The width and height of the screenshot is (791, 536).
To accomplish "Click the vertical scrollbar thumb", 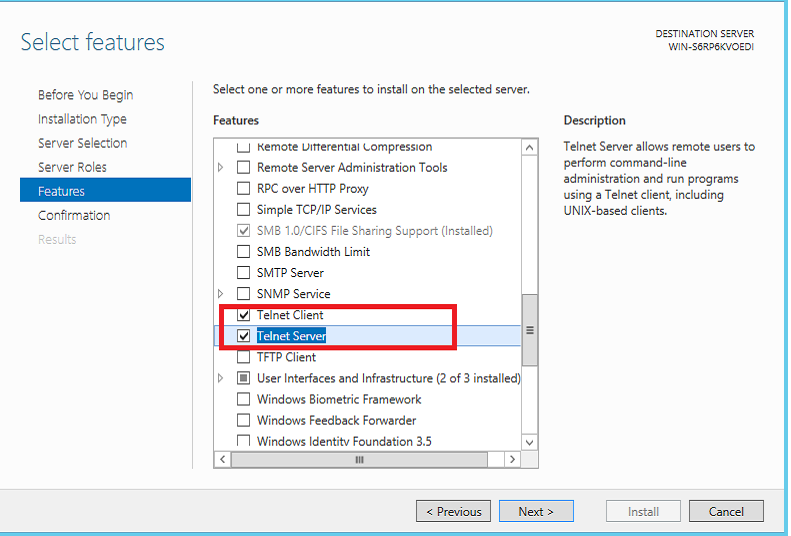I will 529,330.
